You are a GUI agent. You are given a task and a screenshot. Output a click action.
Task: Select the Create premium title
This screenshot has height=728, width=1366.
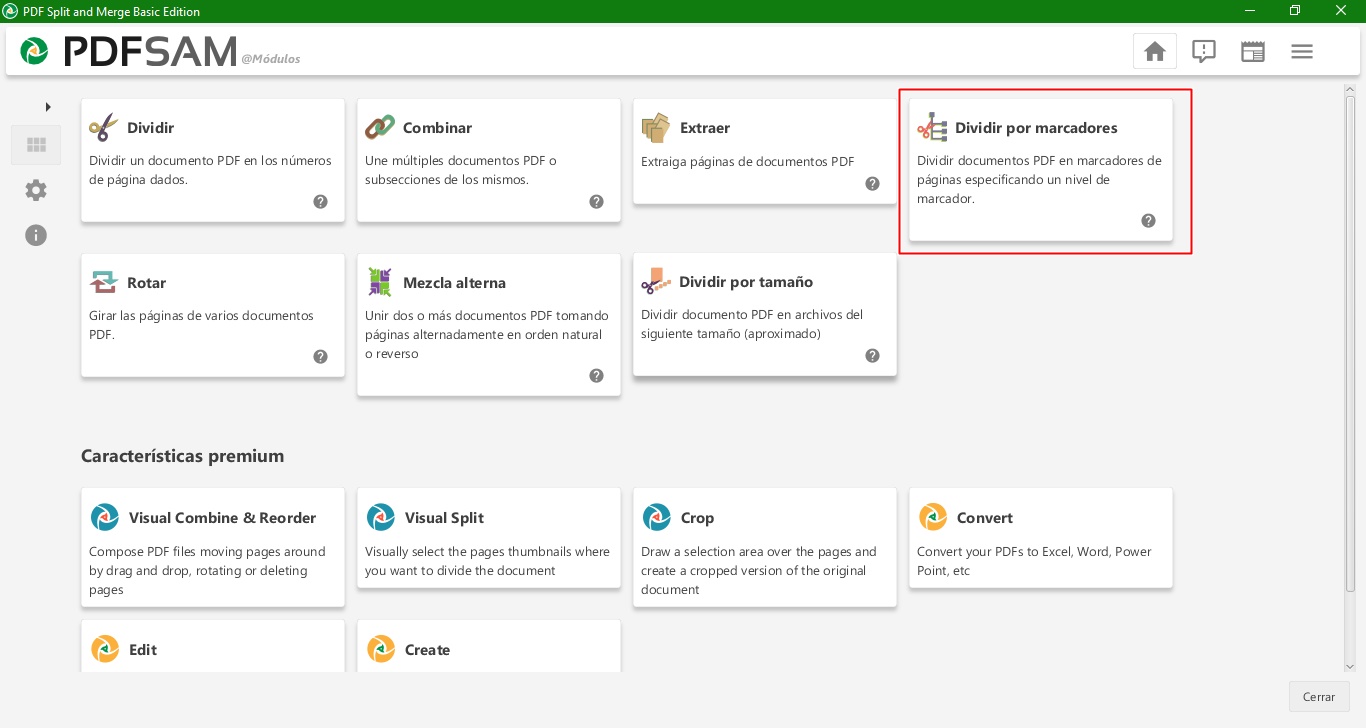pos(427,650)
